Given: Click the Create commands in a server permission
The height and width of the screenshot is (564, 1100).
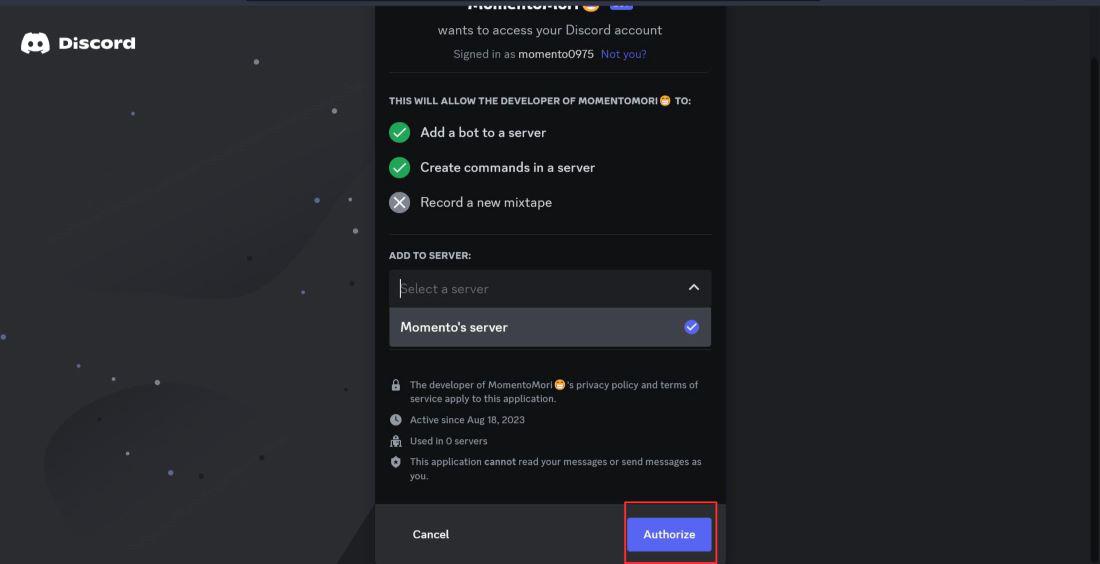Looking at the screenshot, I should [507, 167].
